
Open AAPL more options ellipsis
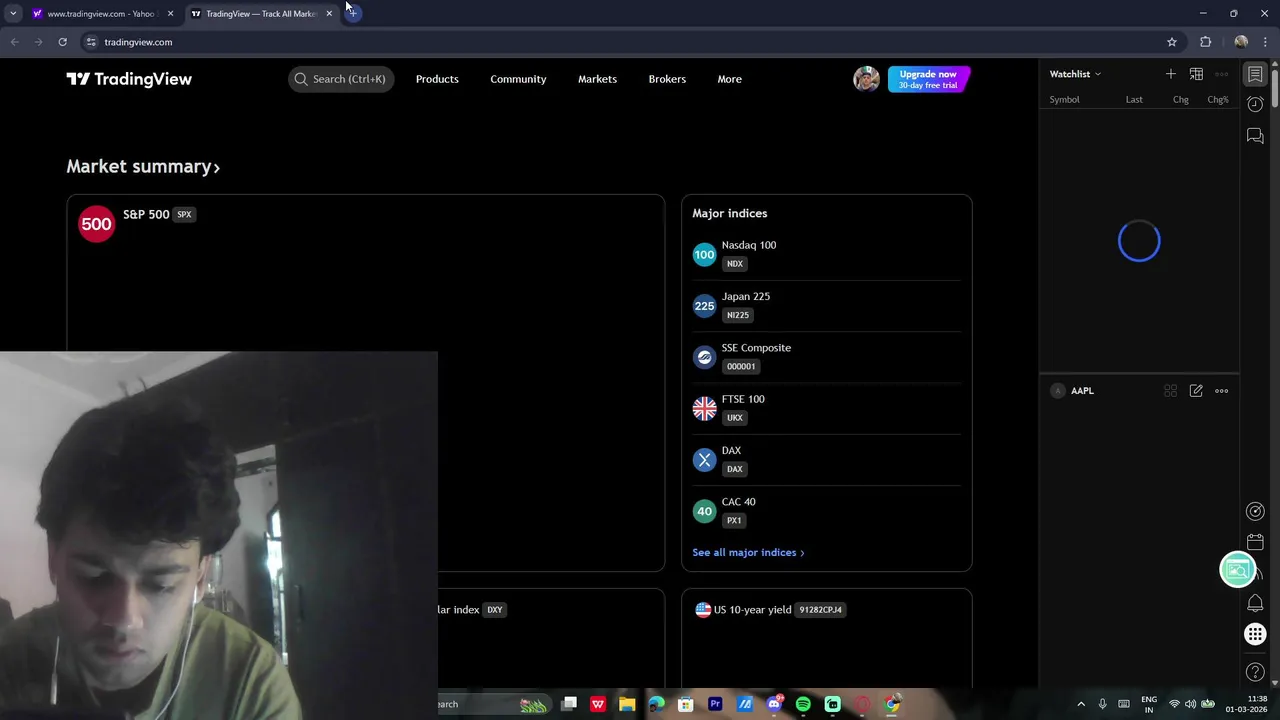click(1221, 391)
